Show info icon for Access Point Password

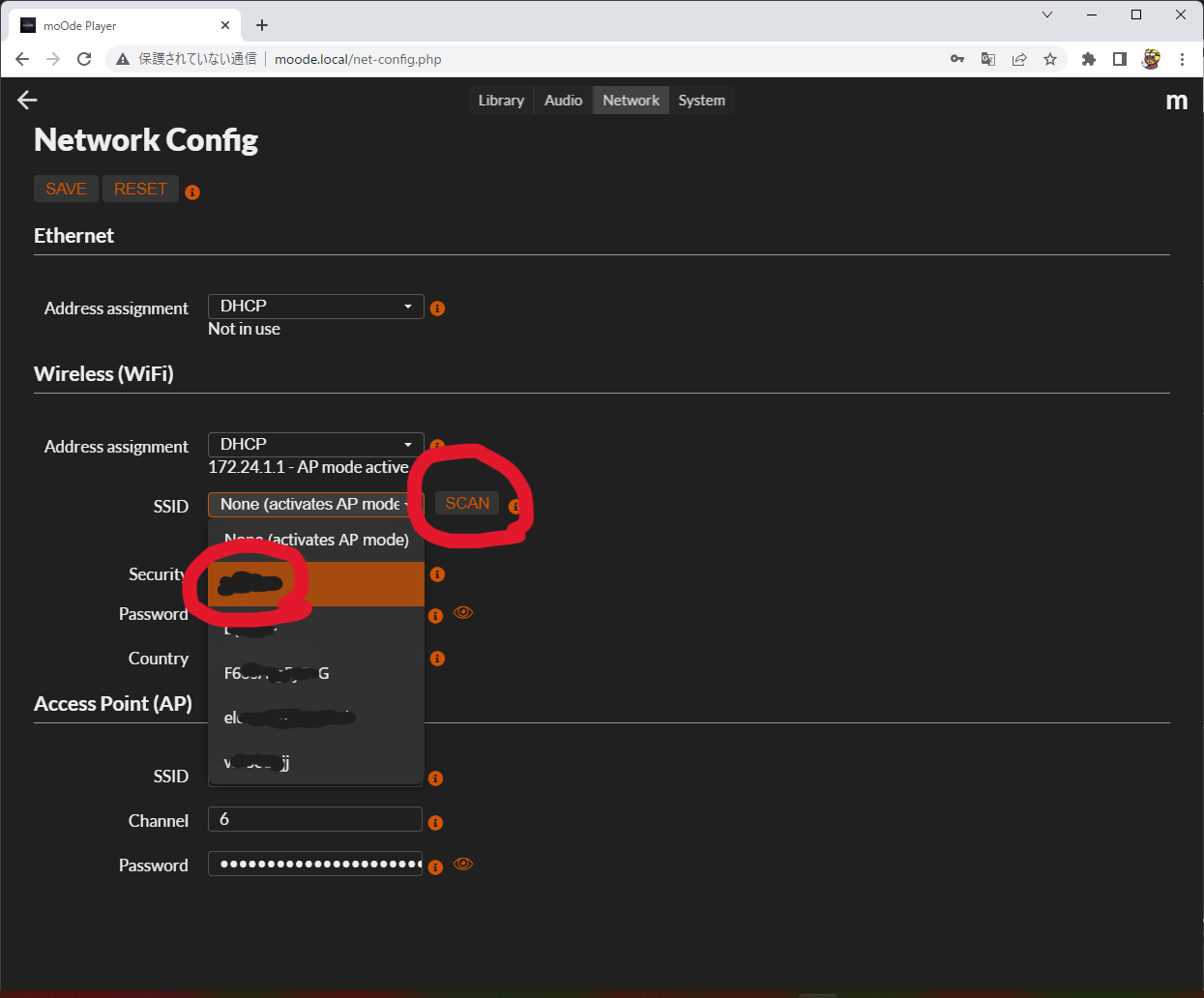click(435, 867)
